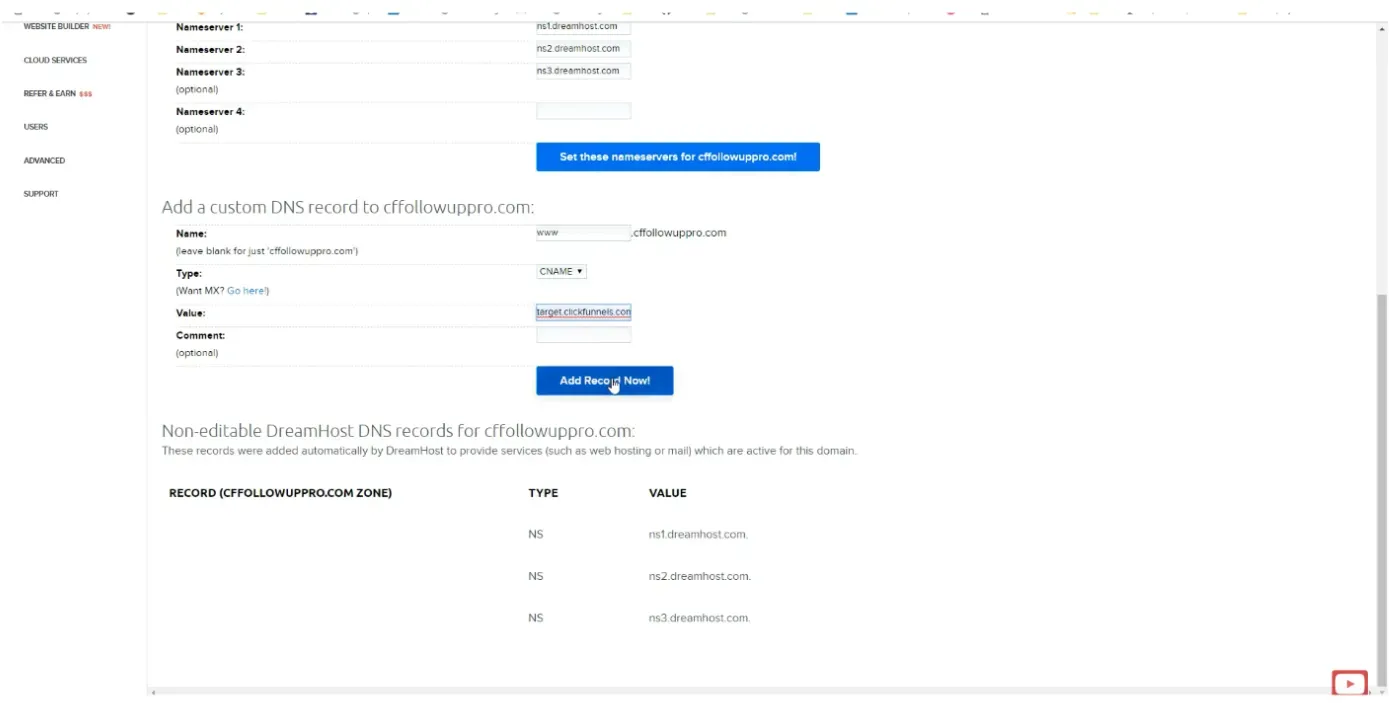
Task: Open Advanced sidebar section
Action: click(x=44, y=160)
